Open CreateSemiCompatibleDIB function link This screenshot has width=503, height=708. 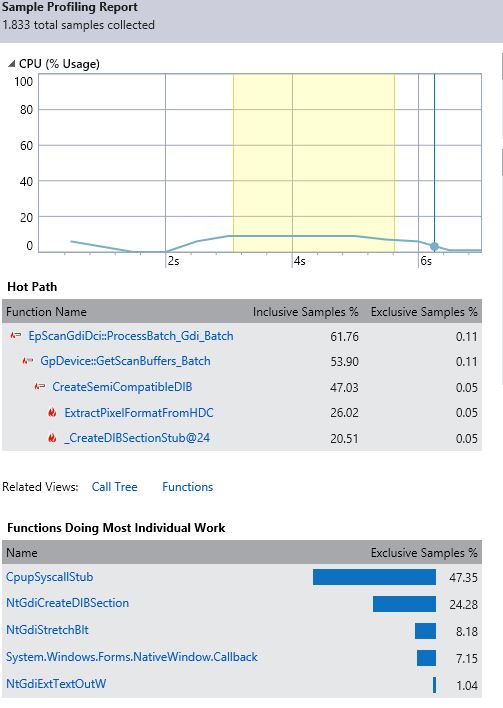(x=122, y=387)
